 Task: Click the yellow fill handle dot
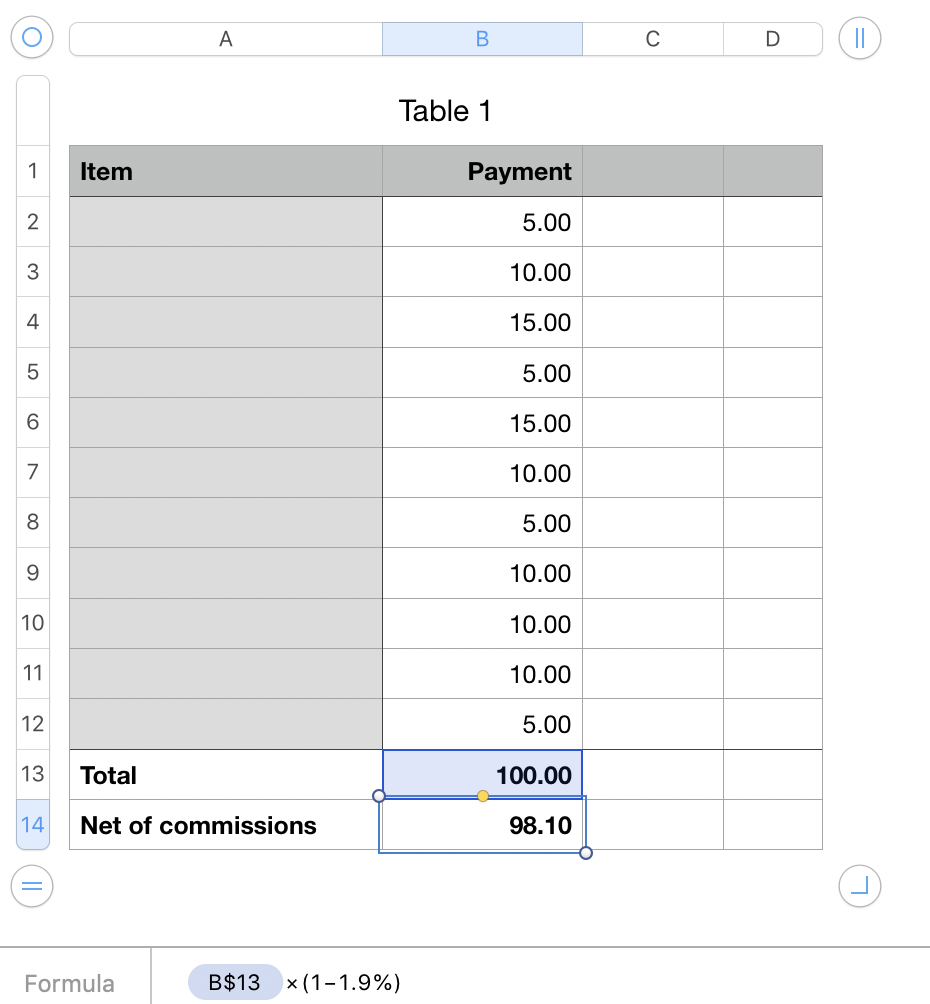(483, 796)
